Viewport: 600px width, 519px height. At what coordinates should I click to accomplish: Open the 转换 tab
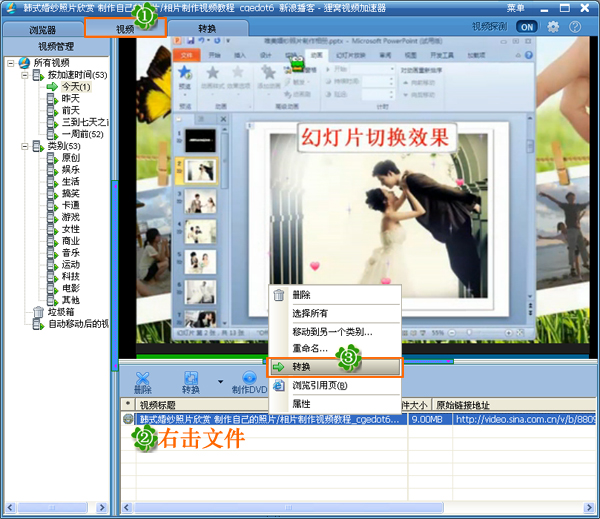(x=207, y=29)
